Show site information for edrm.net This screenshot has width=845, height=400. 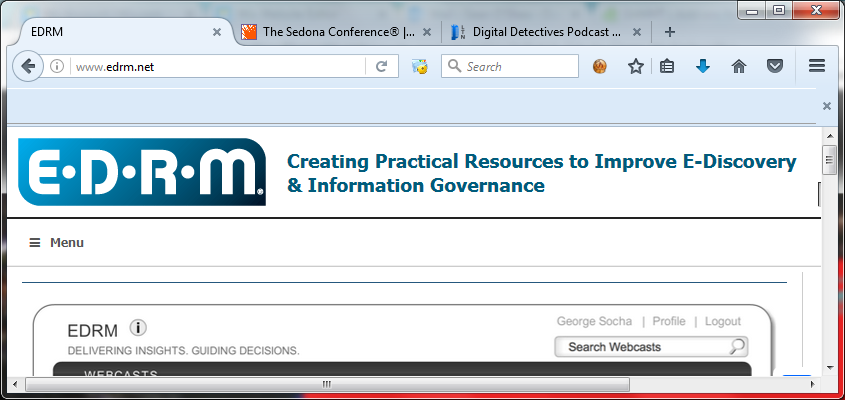click(57, 66)
